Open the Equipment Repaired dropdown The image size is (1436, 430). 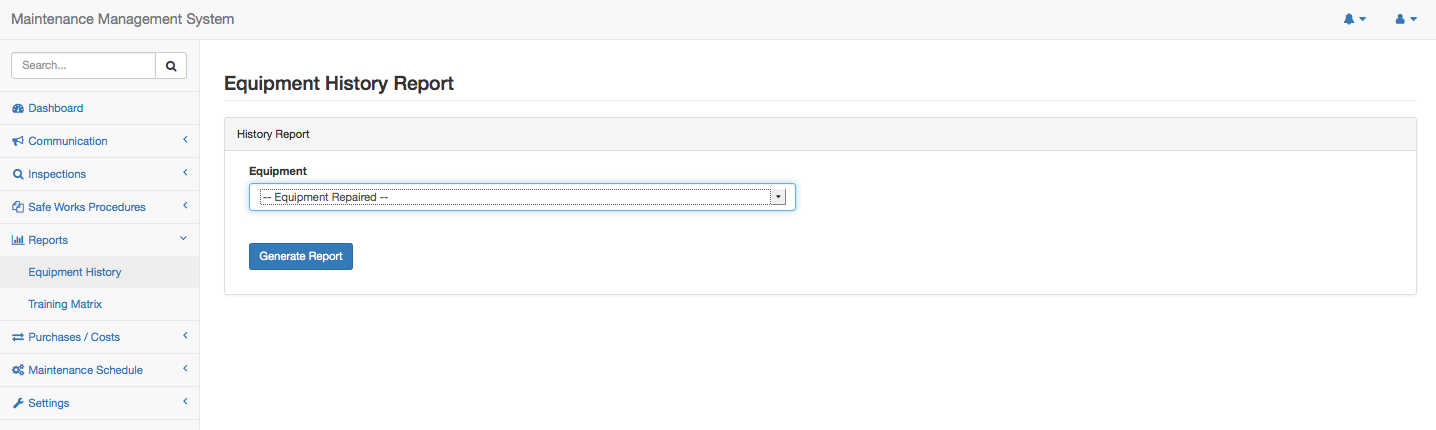522,197
